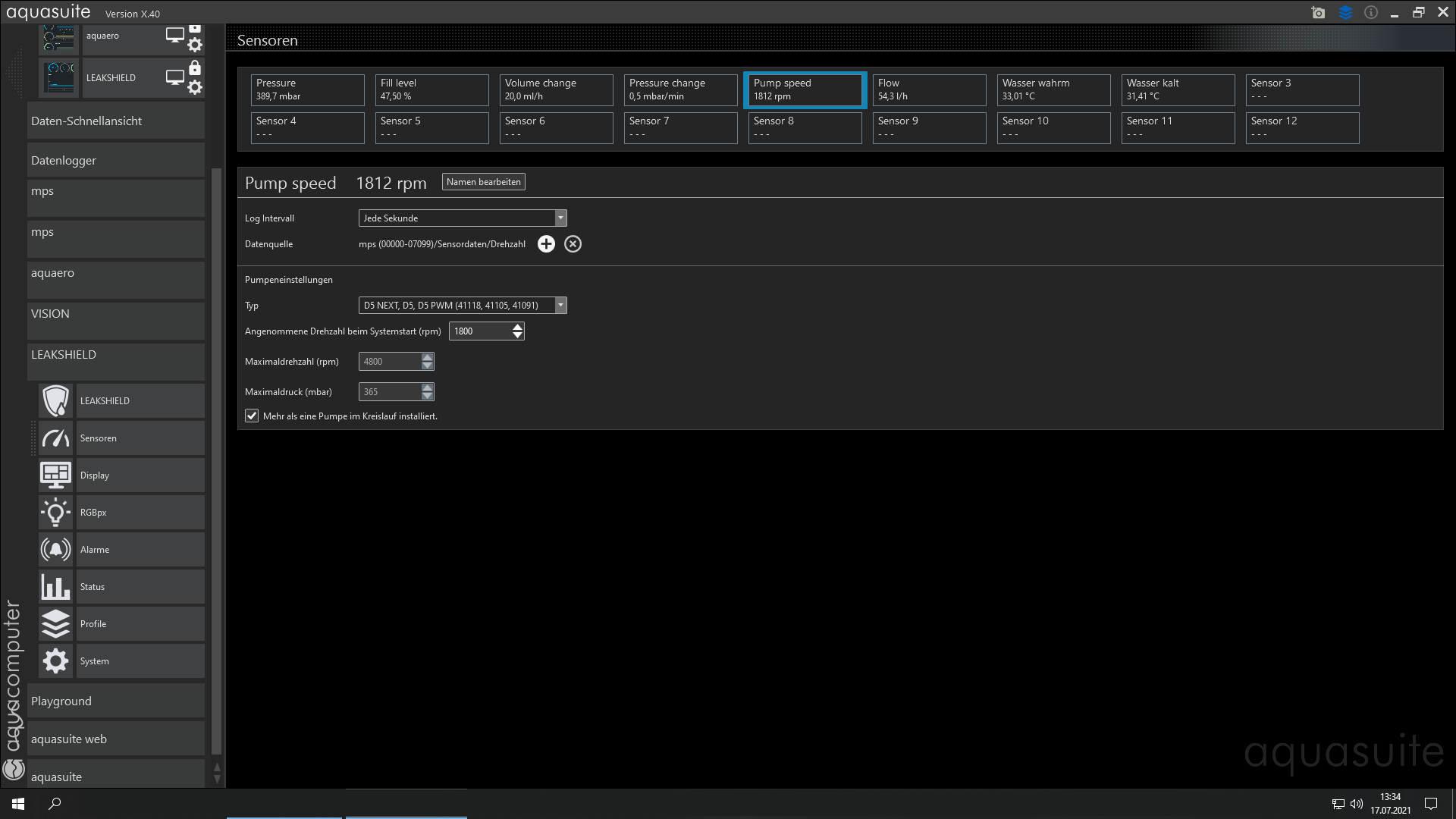Click the camera icon in the title bar
The height and width of the screenshot is (819, 1456).
tap(1318, 13)
